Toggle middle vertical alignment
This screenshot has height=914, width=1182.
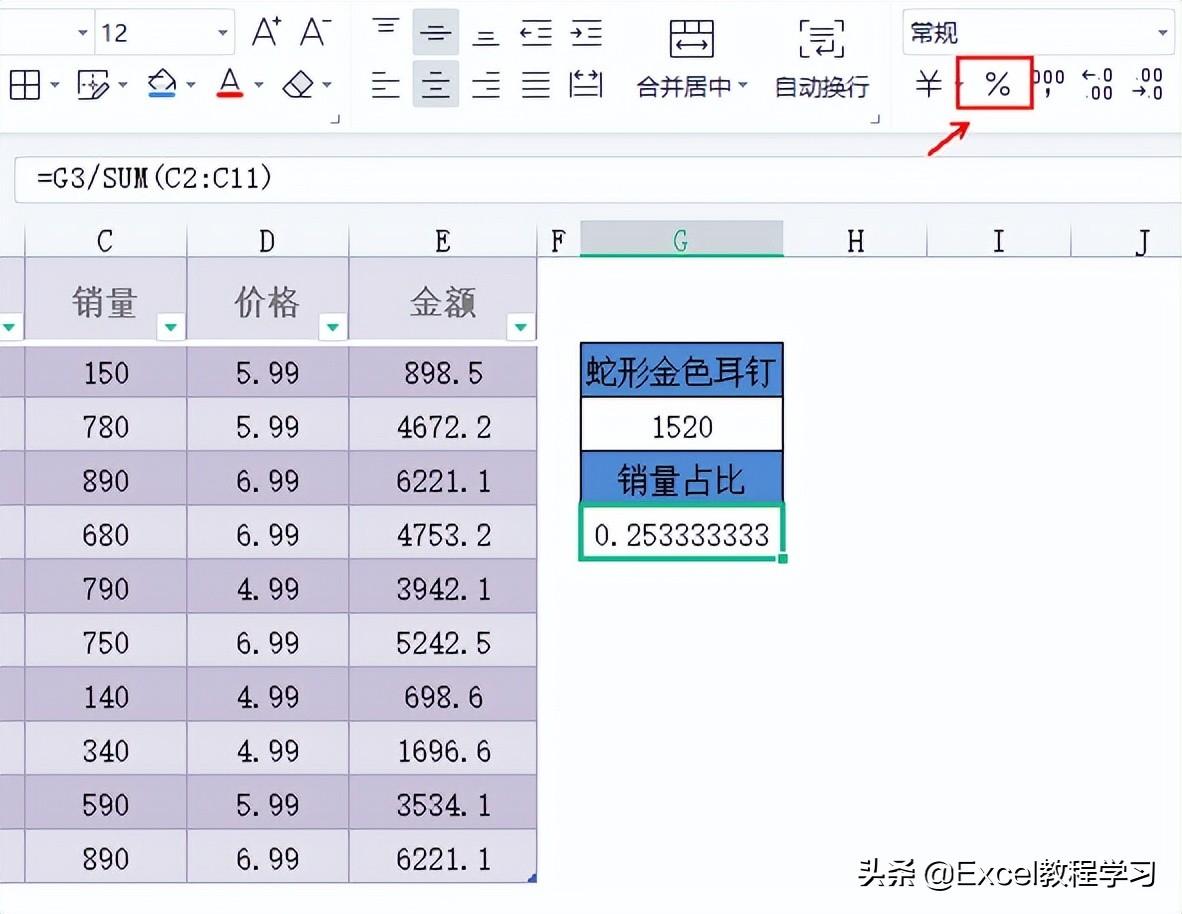[435, 33]
